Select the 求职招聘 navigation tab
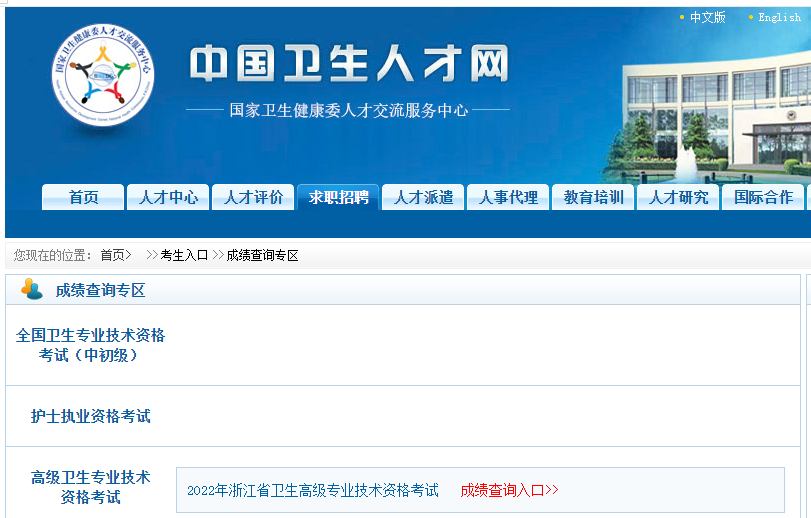The image size is (811, 518). coord(338,197)
